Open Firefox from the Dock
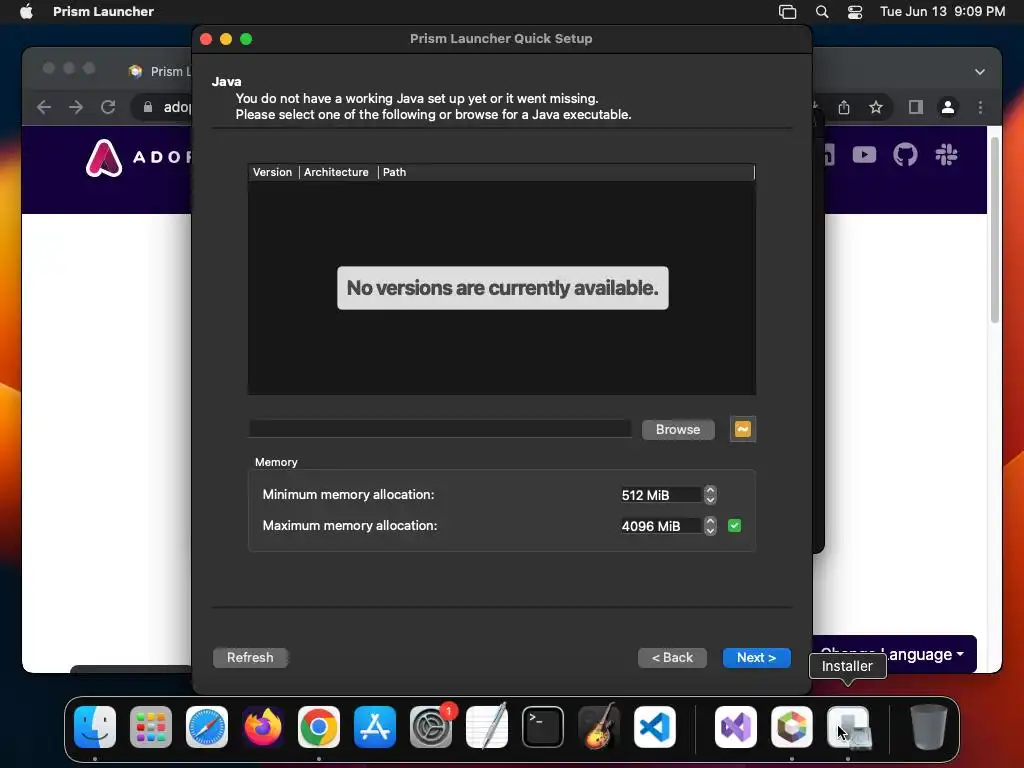This screenshot has height=768, width=1024. (x=263, y=727)
